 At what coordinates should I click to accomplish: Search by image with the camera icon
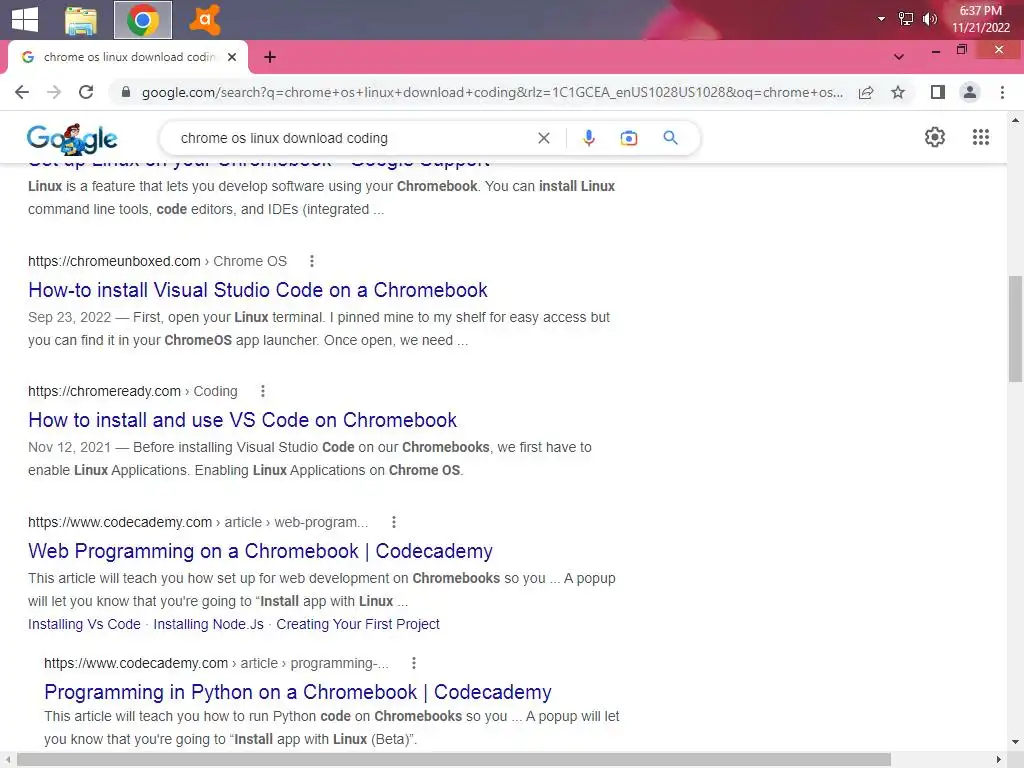click(629, 138)
